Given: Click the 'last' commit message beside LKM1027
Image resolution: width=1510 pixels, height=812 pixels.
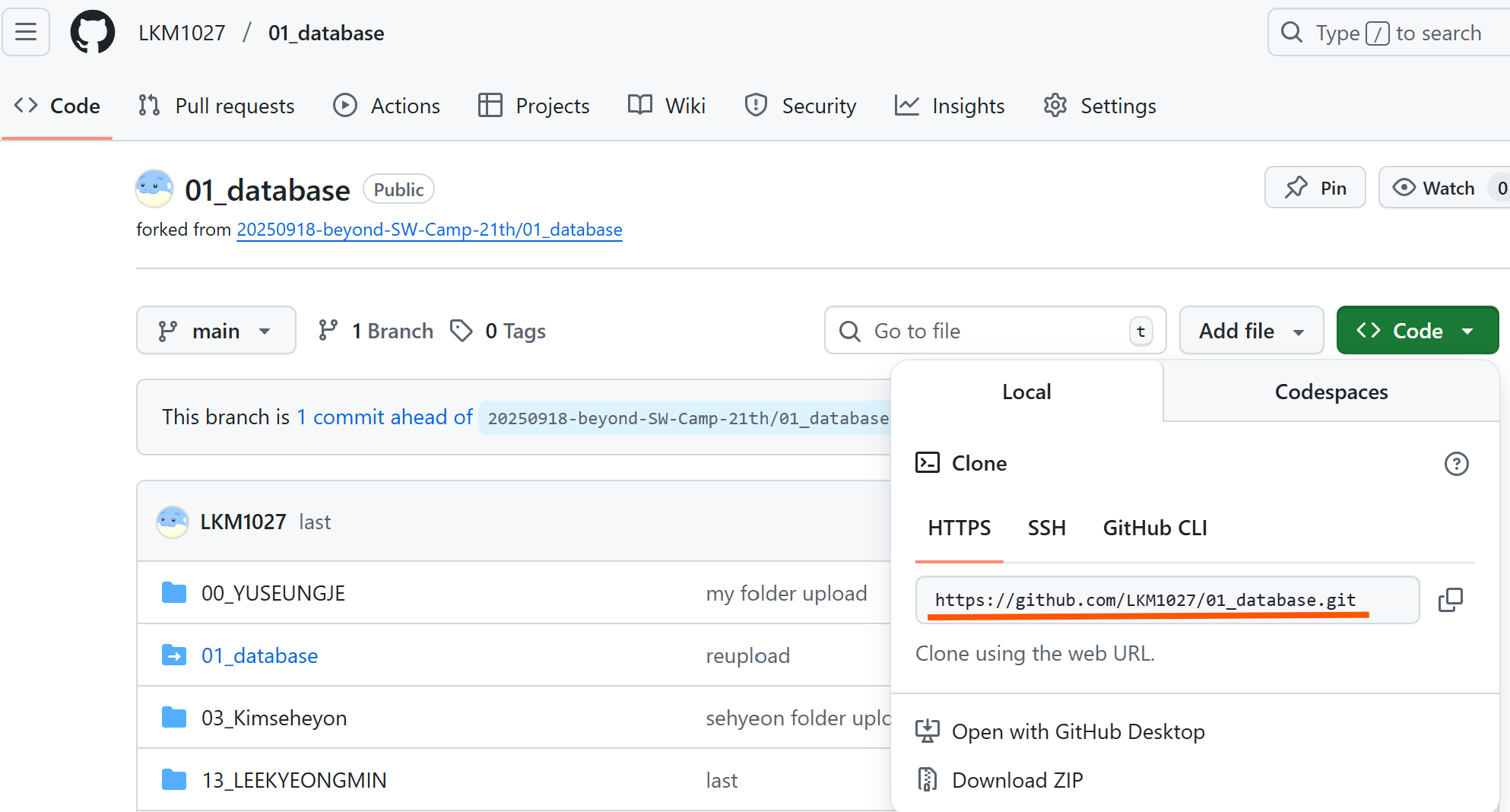Looking at the screenshot, I should click(315, 522).
